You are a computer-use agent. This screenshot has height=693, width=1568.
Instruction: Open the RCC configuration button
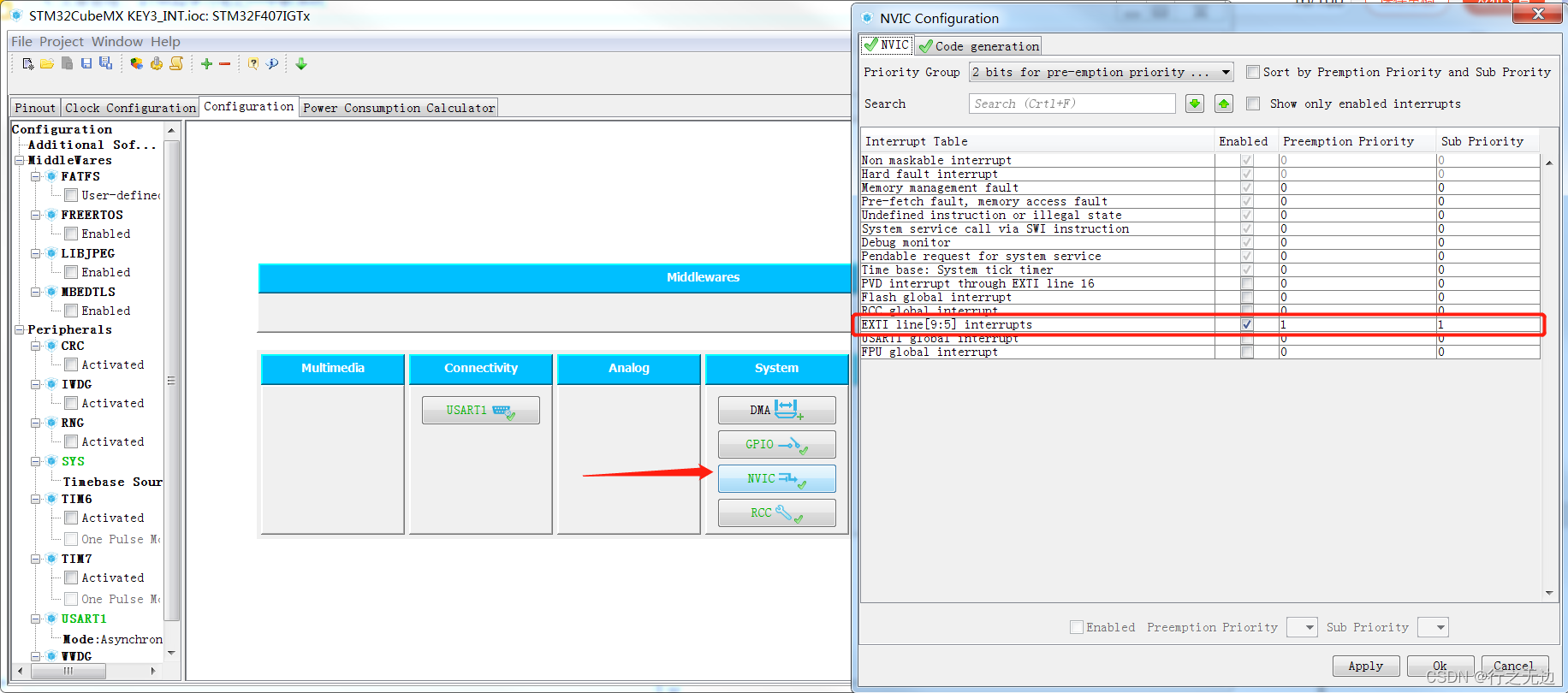tap(777, 512)
